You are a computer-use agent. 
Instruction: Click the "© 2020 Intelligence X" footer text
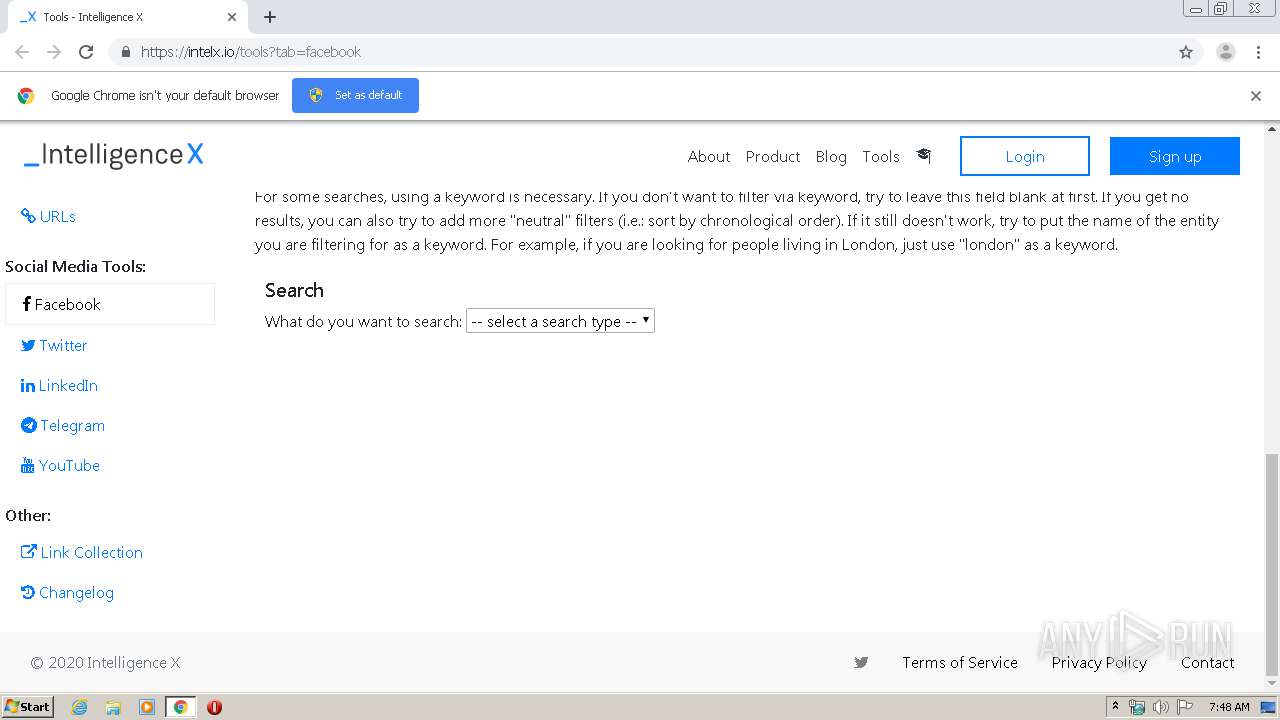(x=105, y=662)
